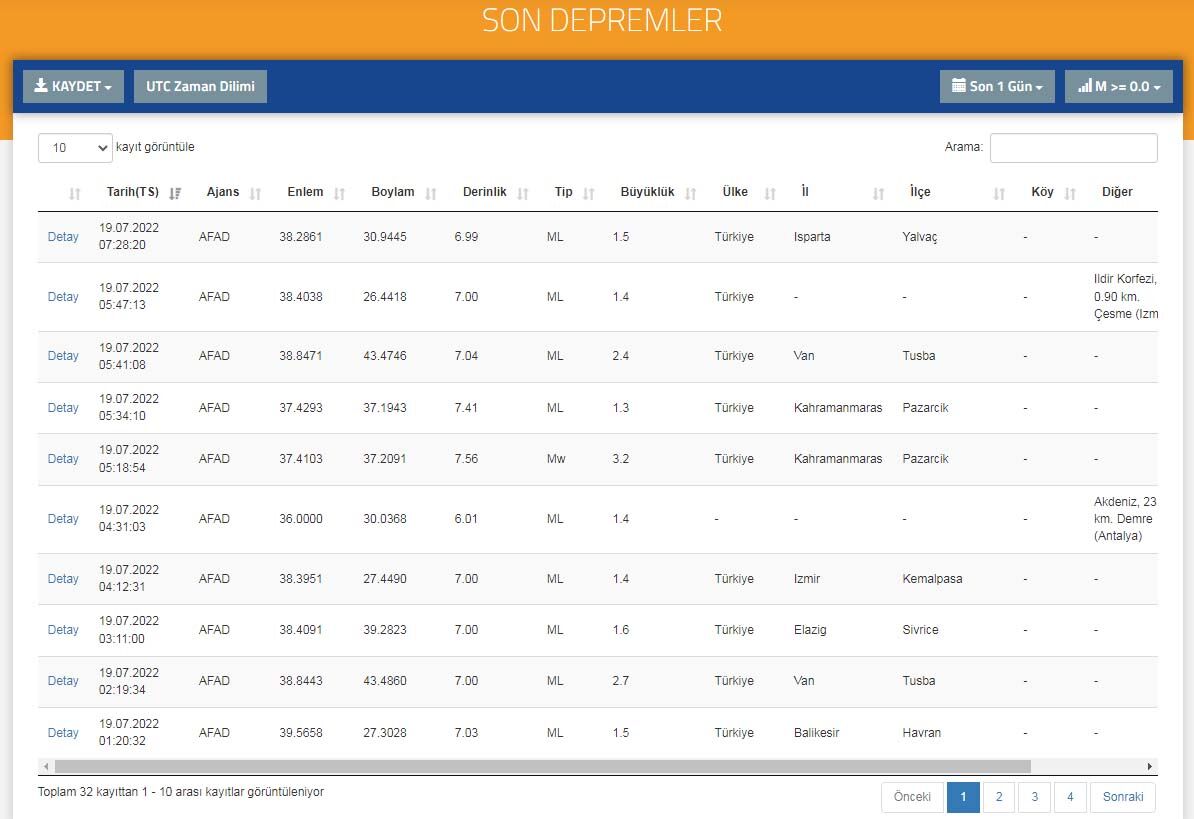
Task: Click the longitude value 39.2823
Action: click(385, 630)
